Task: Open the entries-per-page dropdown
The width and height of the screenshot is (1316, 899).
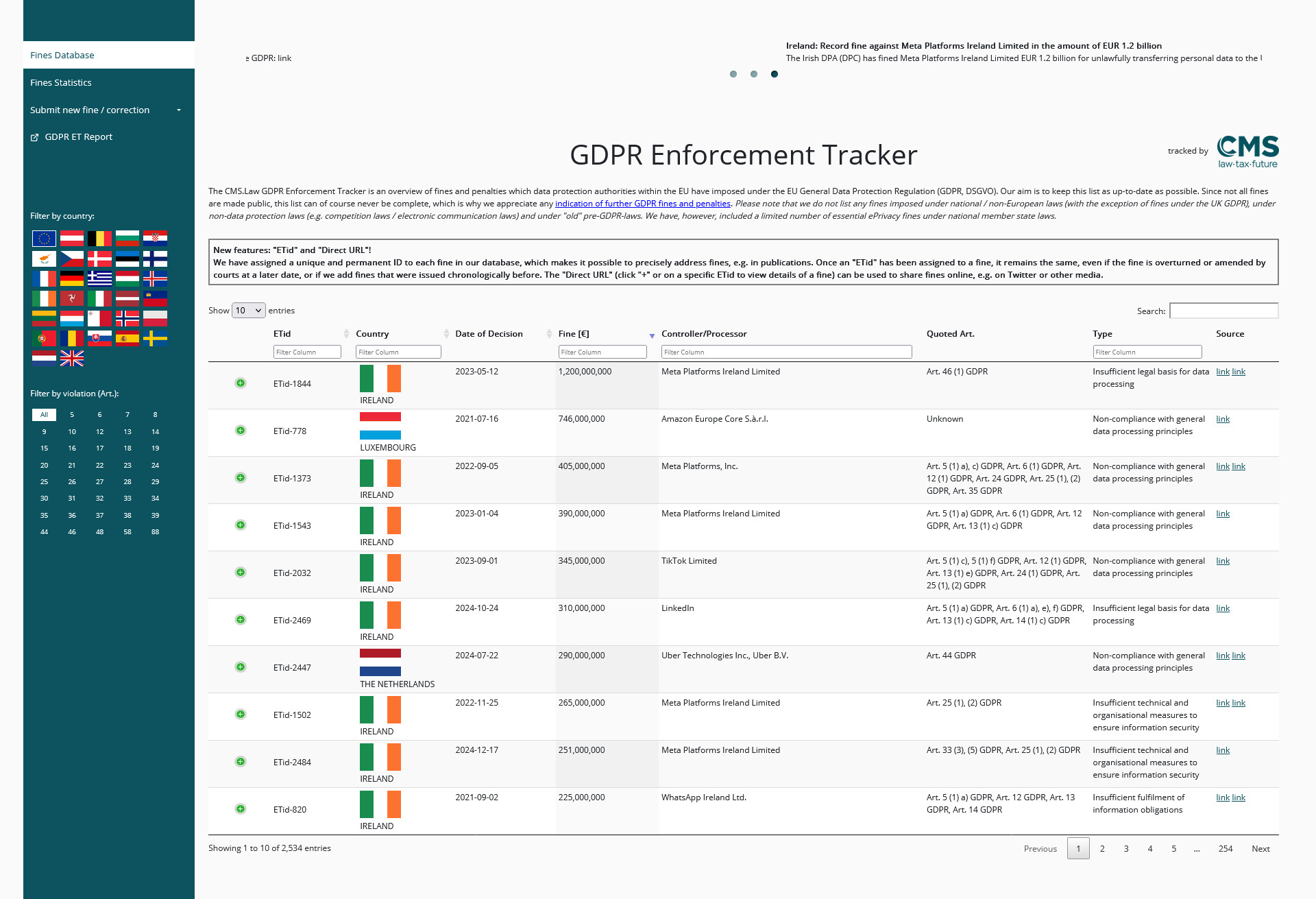Action: pos(248,311)
